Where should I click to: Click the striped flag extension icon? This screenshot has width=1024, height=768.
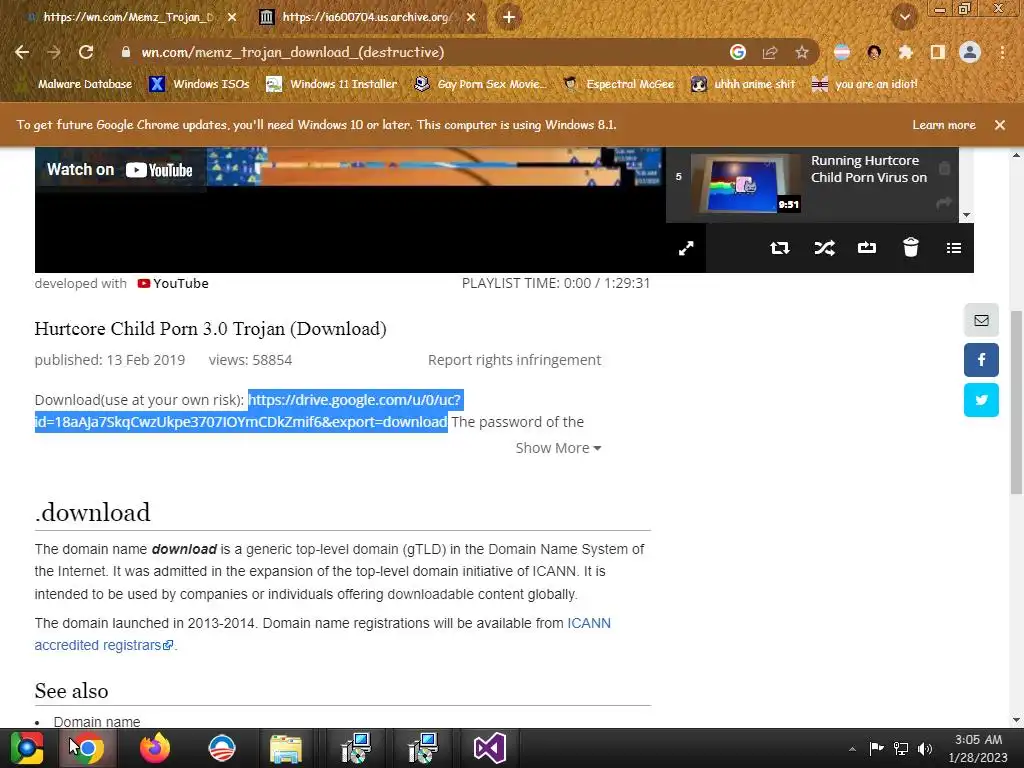coord(842,52)
